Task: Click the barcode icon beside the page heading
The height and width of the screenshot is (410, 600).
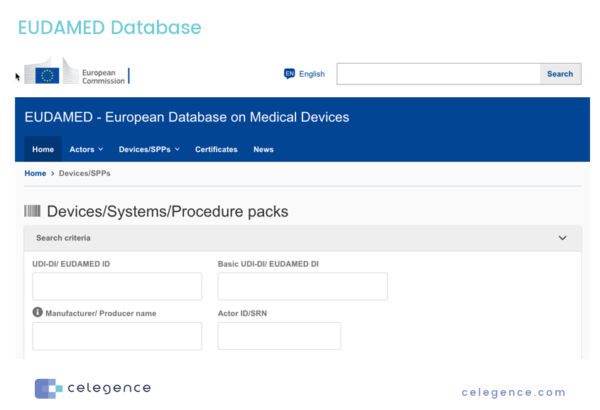Action: pyautogui.click(x=32, y=212)
